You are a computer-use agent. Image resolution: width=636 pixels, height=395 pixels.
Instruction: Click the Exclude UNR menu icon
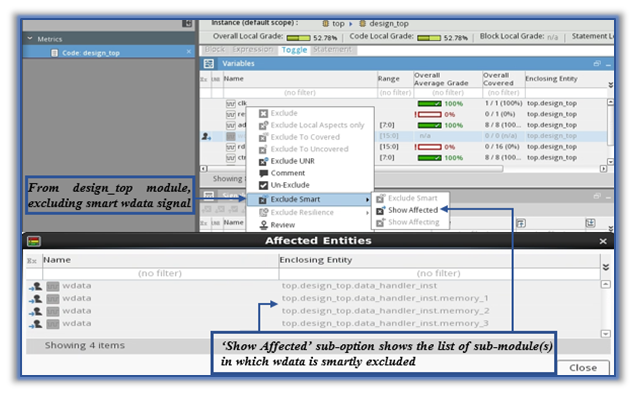(x=263, y=161)
